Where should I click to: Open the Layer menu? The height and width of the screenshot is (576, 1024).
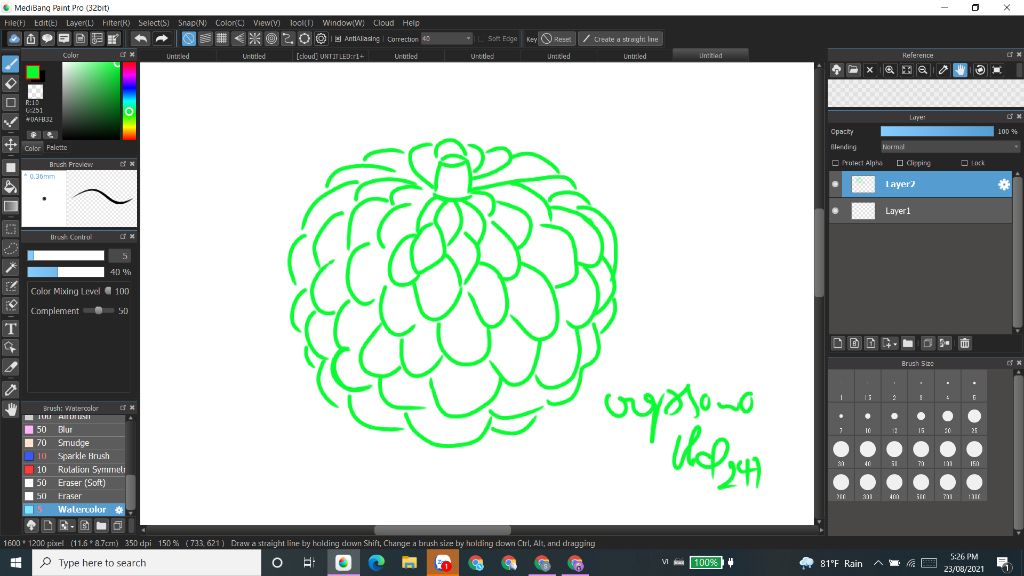click(x=80, y=23)
